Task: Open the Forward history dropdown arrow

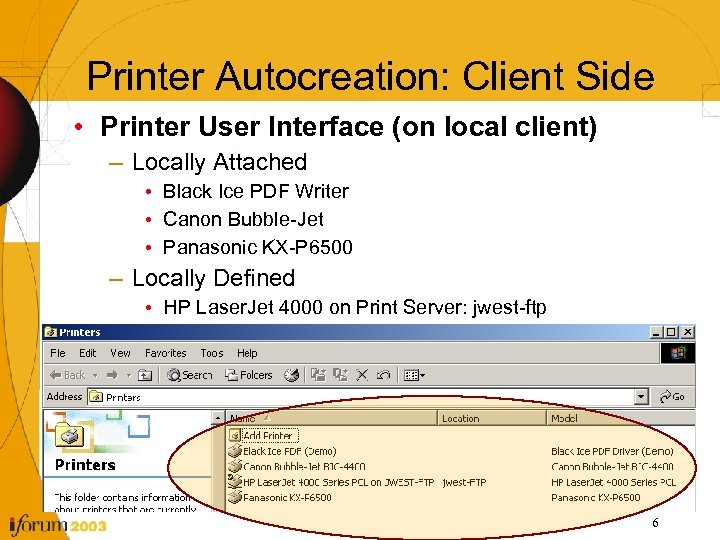Action: pyautogui.click(x=129, y=376)
